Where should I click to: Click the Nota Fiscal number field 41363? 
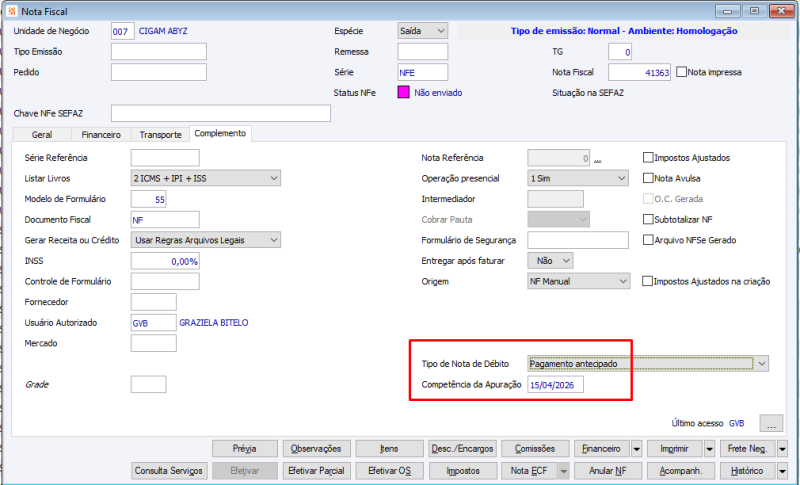click(639, 72)
